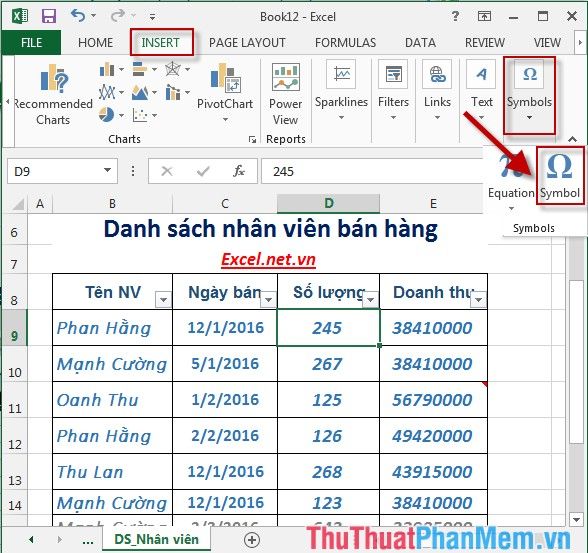Viewport: 588px width, 553px height.
Task: Open Customize Quick Access Toolbar menu
Action: [152, 17]
